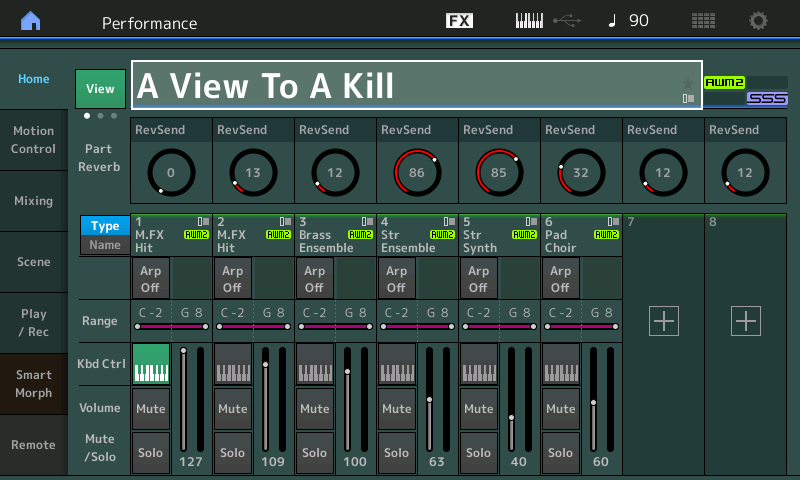Open the FX settings icon
800x480 pixels.
(x=459, y=21)
